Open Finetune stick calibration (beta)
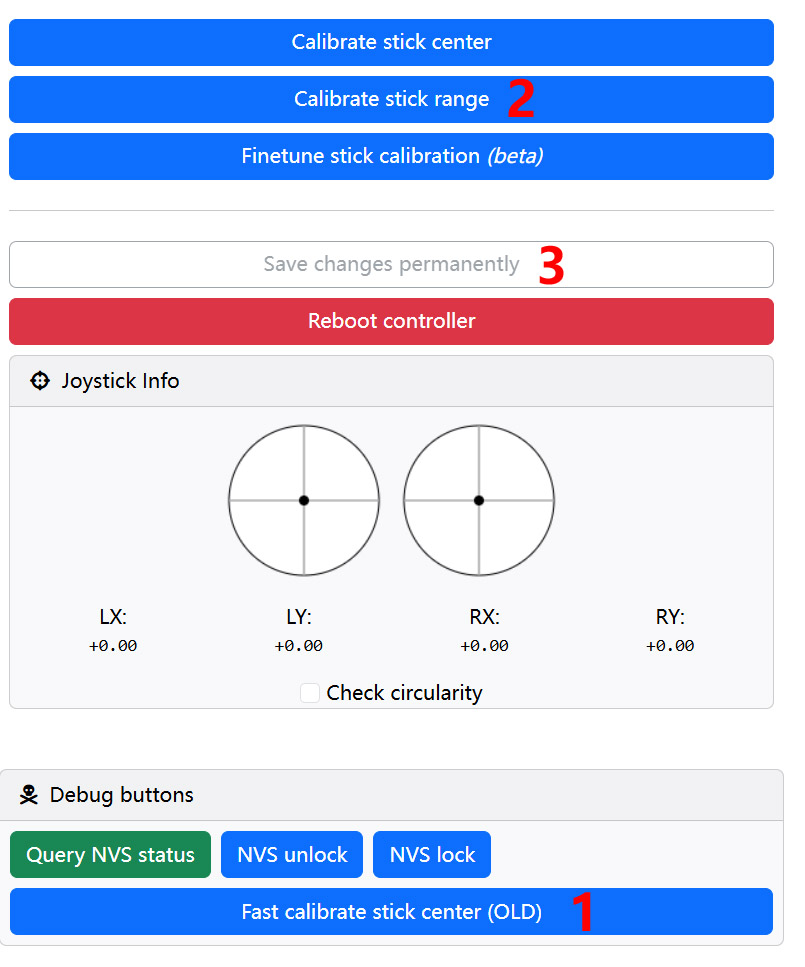 coord(391,156)
